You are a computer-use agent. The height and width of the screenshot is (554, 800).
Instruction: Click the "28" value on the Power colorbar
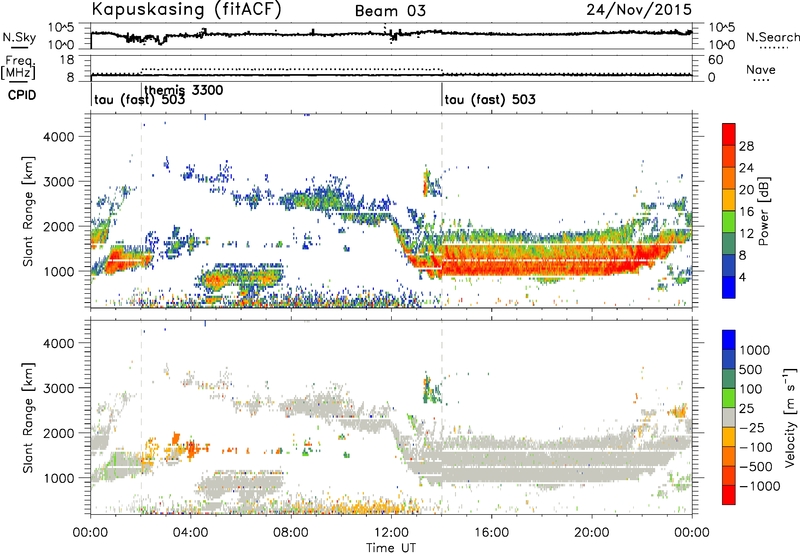pos(746,146)
